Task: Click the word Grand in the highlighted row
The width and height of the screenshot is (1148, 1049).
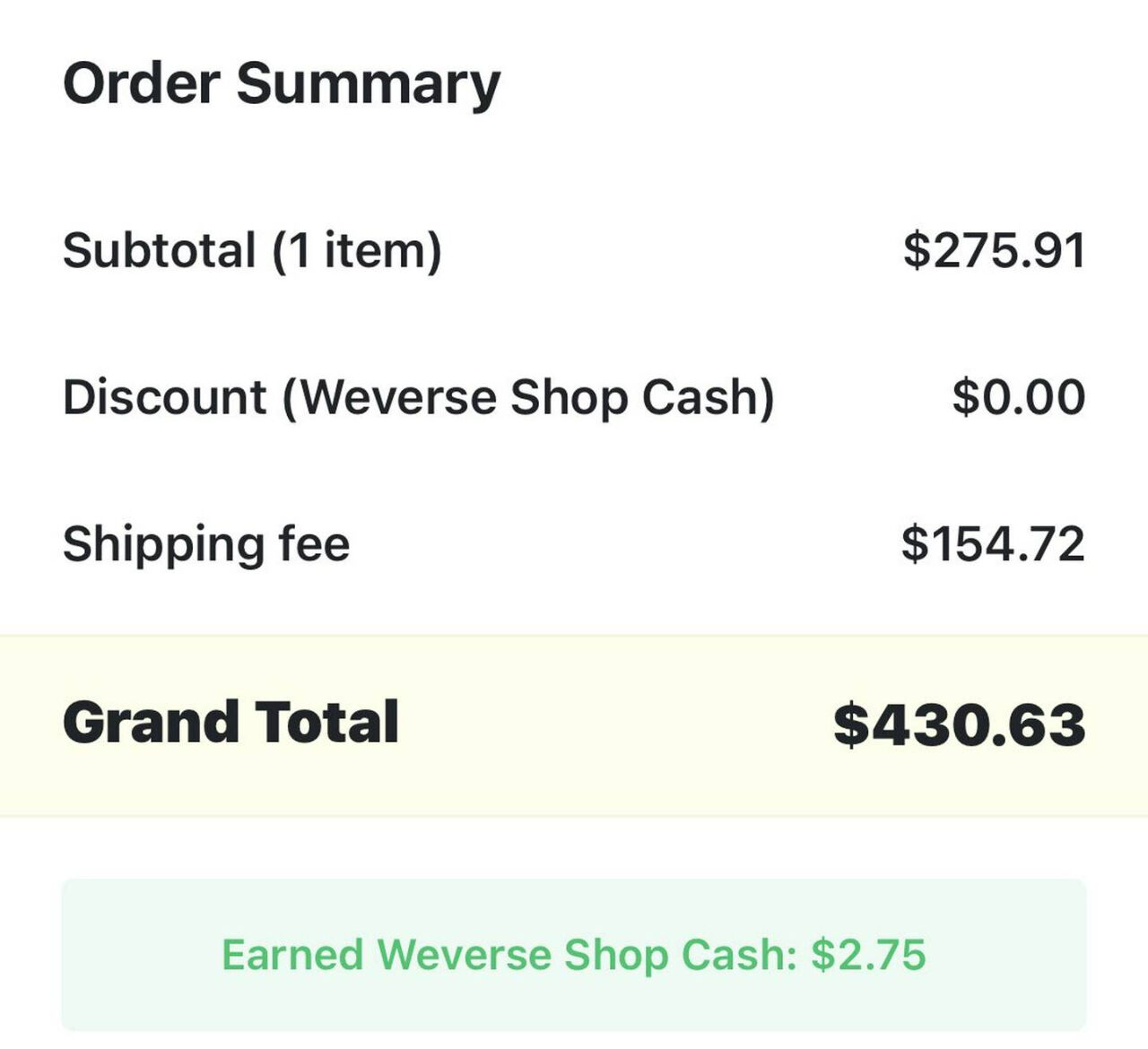Action: click(149, 723)
